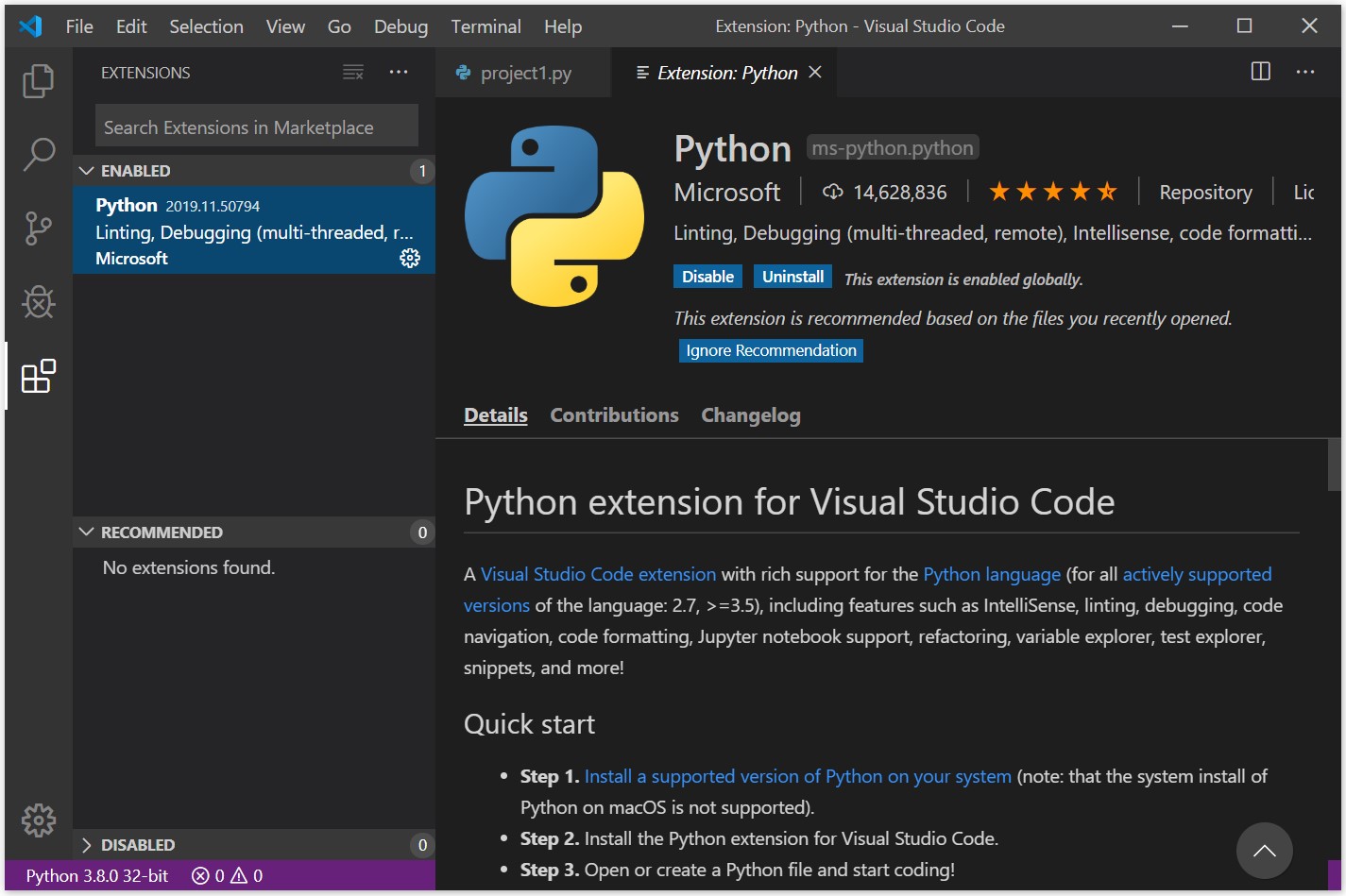Click the warnings count in status bar
Viewport: 1346px width, 896px height.
[x=247, y=876]
